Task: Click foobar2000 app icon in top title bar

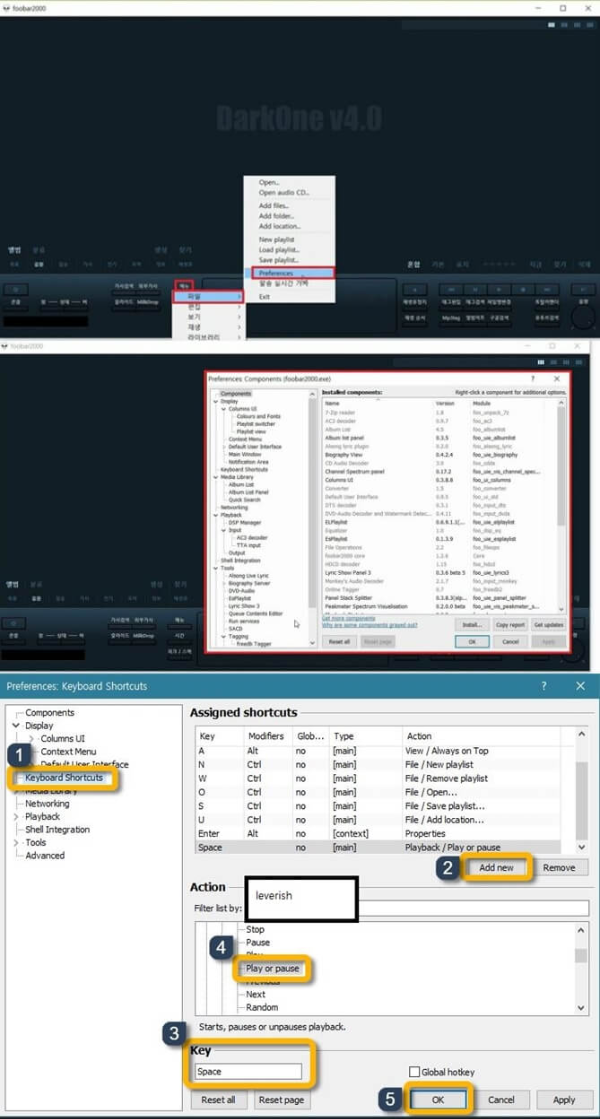Action: tap(6, 7)
